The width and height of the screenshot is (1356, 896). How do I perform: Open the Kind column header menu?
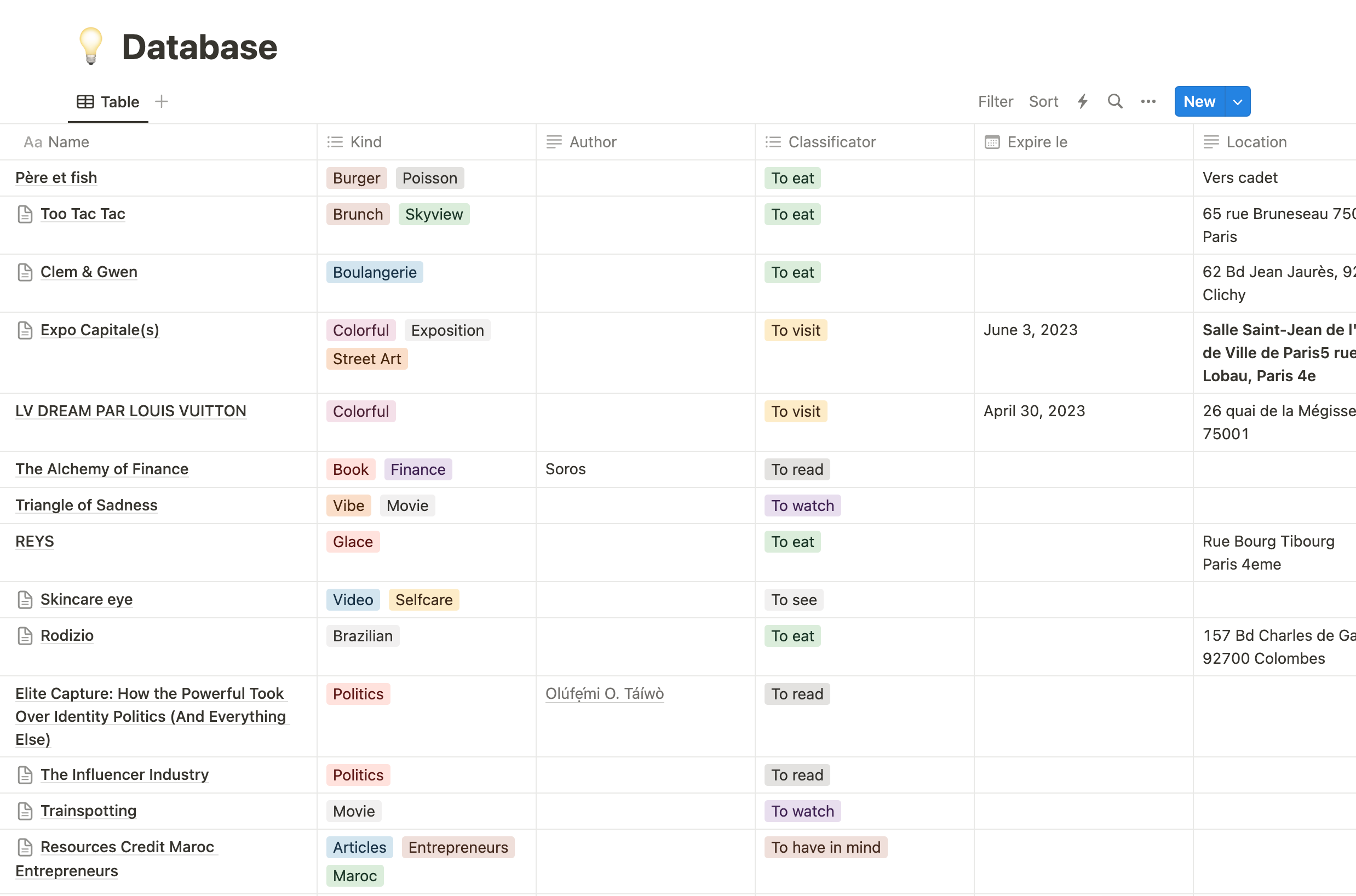pyautogui.click(x=366, y=142)
